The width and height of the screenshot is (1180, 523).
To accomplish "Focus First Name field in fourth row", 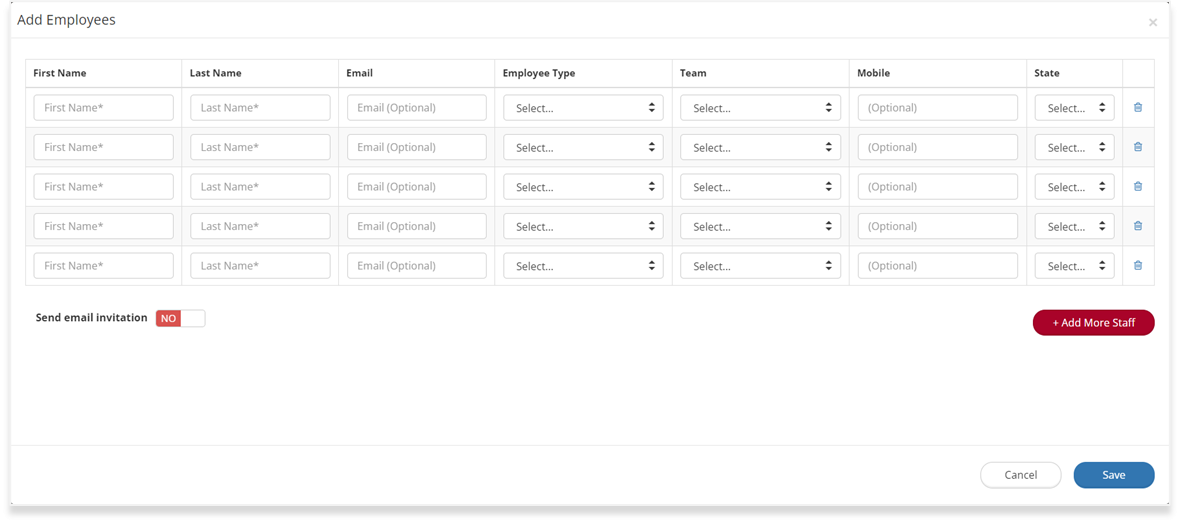I will tap(104, 226).
